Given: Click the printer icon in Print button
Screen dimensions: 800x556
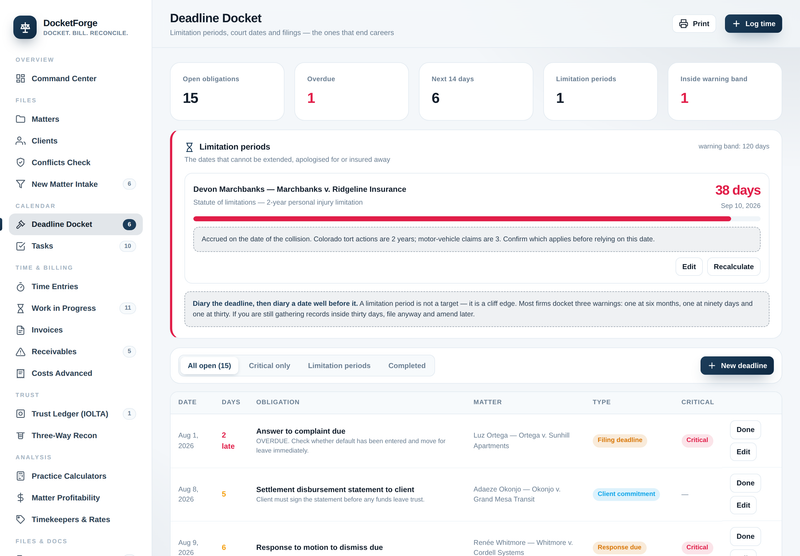Looking at the screenshot, I should click(x=683, y=23).
